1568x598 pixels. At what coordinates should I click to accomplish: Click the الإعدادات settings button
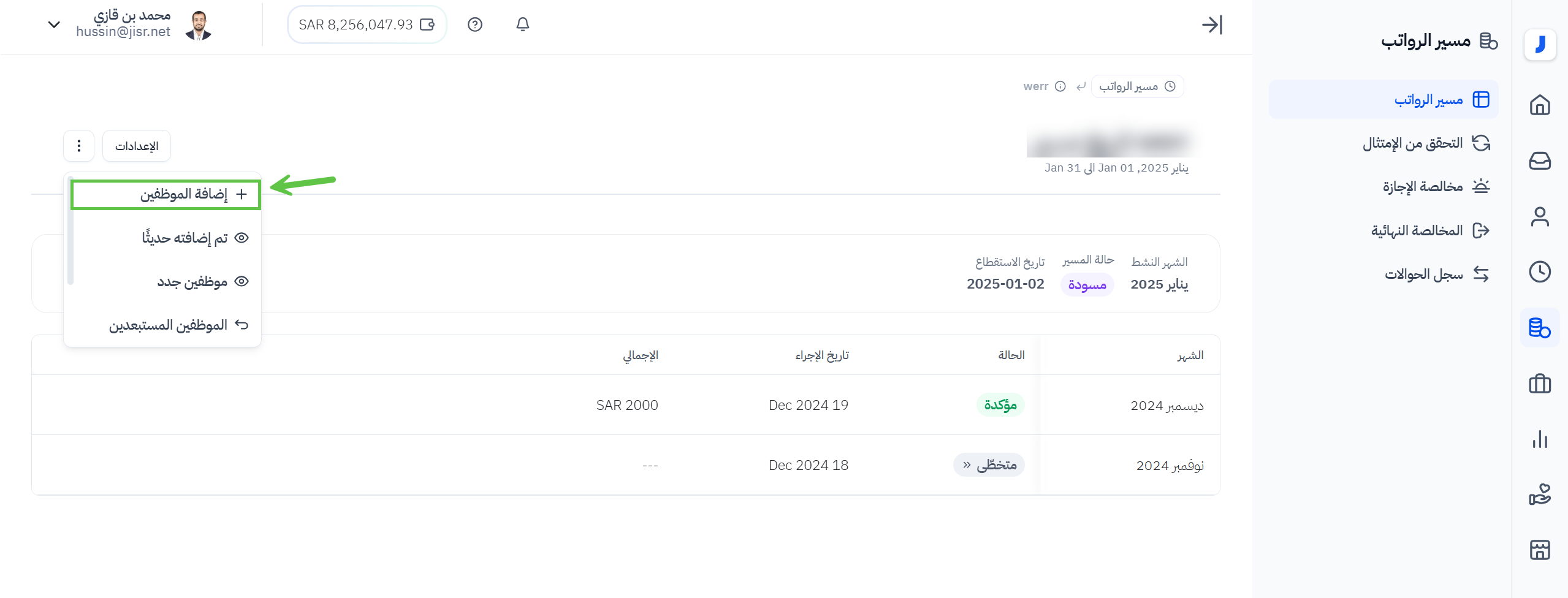137,146
